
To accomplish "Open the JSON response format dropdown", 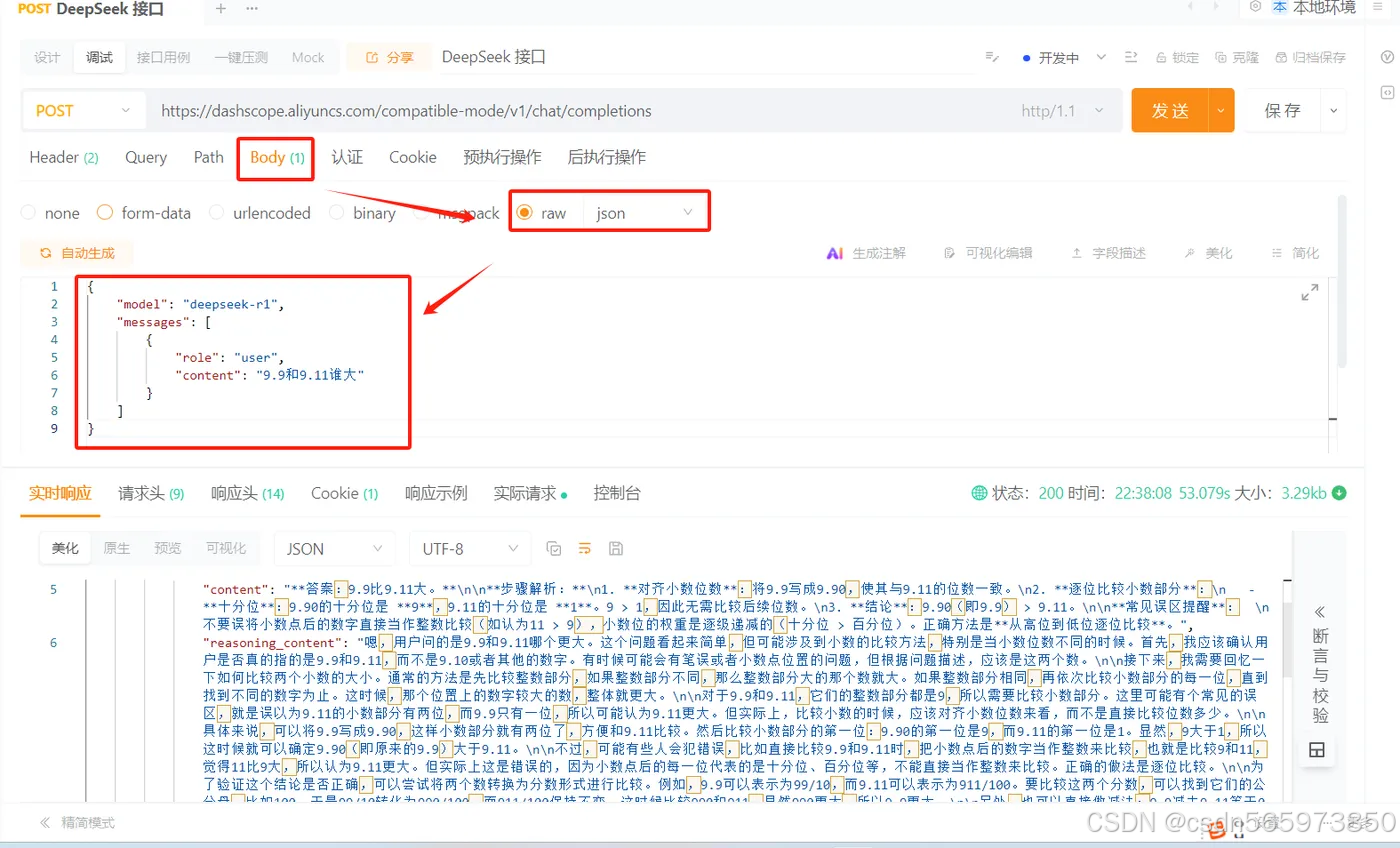I will [x=335, y=548].
